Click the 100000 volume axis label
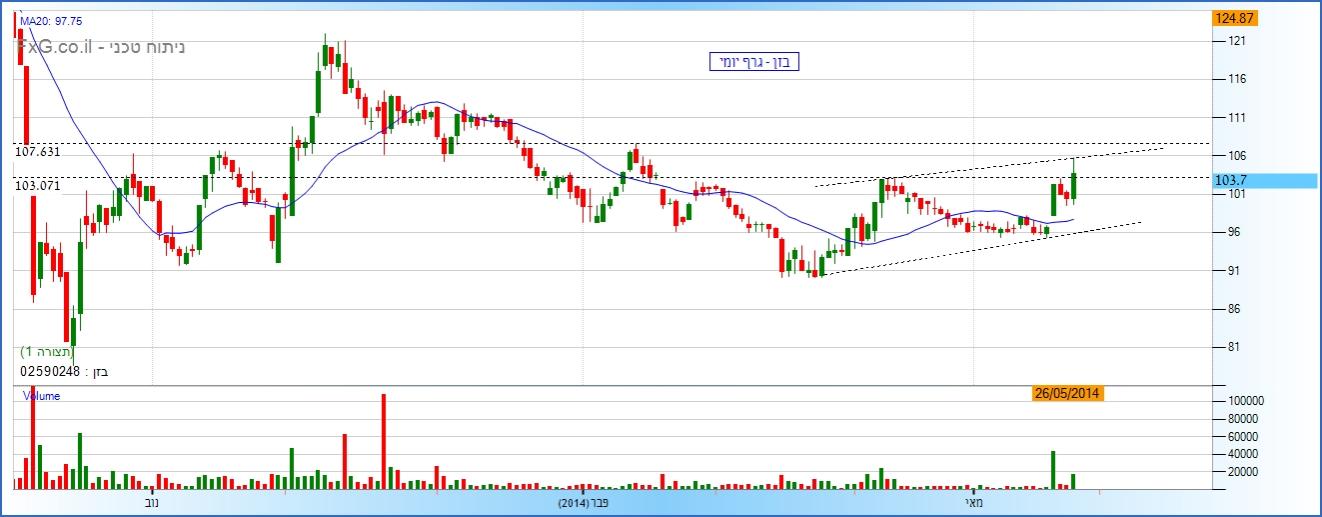 coord(1246,401)
